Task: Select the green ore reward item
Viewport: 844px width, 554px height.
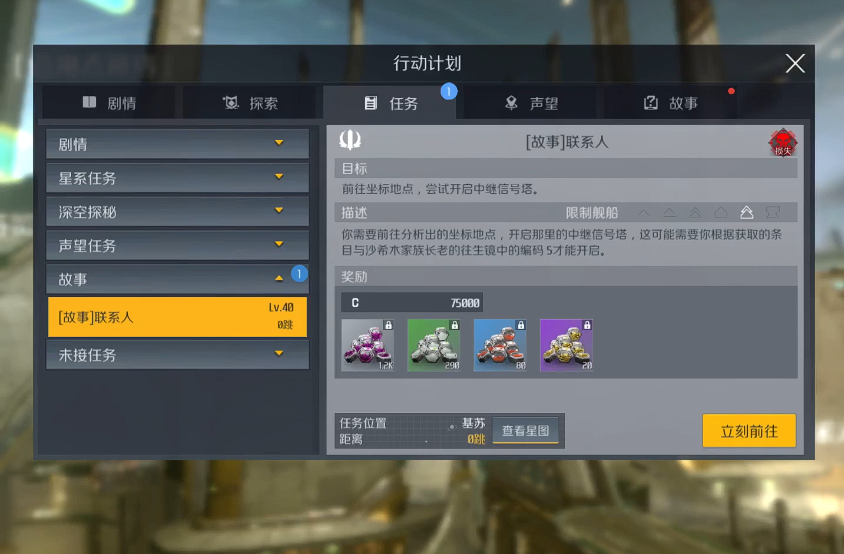Action: [434, 345]
